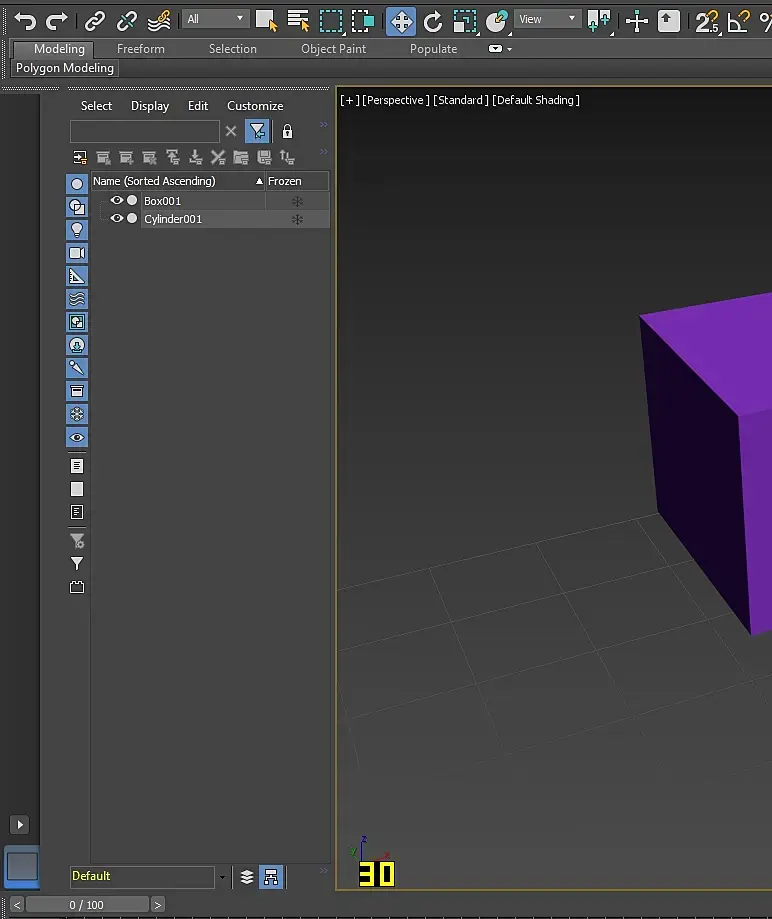Click the Polygon Modeling panel button
The width and height of the screenshot is (772, 919).
tap(65, 68)
